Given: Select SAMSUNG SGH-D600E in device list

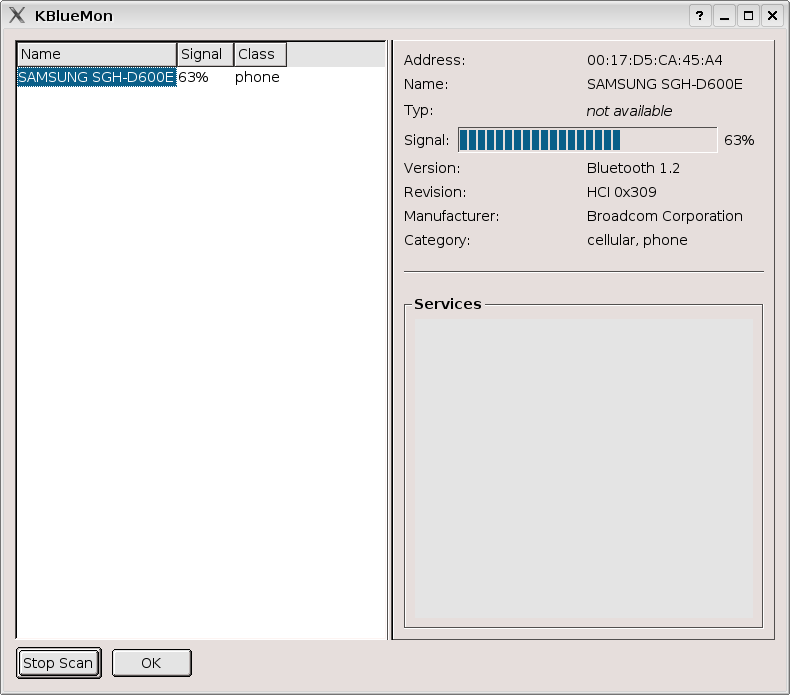Looking at the screenshot, I should tap(97, 77).
